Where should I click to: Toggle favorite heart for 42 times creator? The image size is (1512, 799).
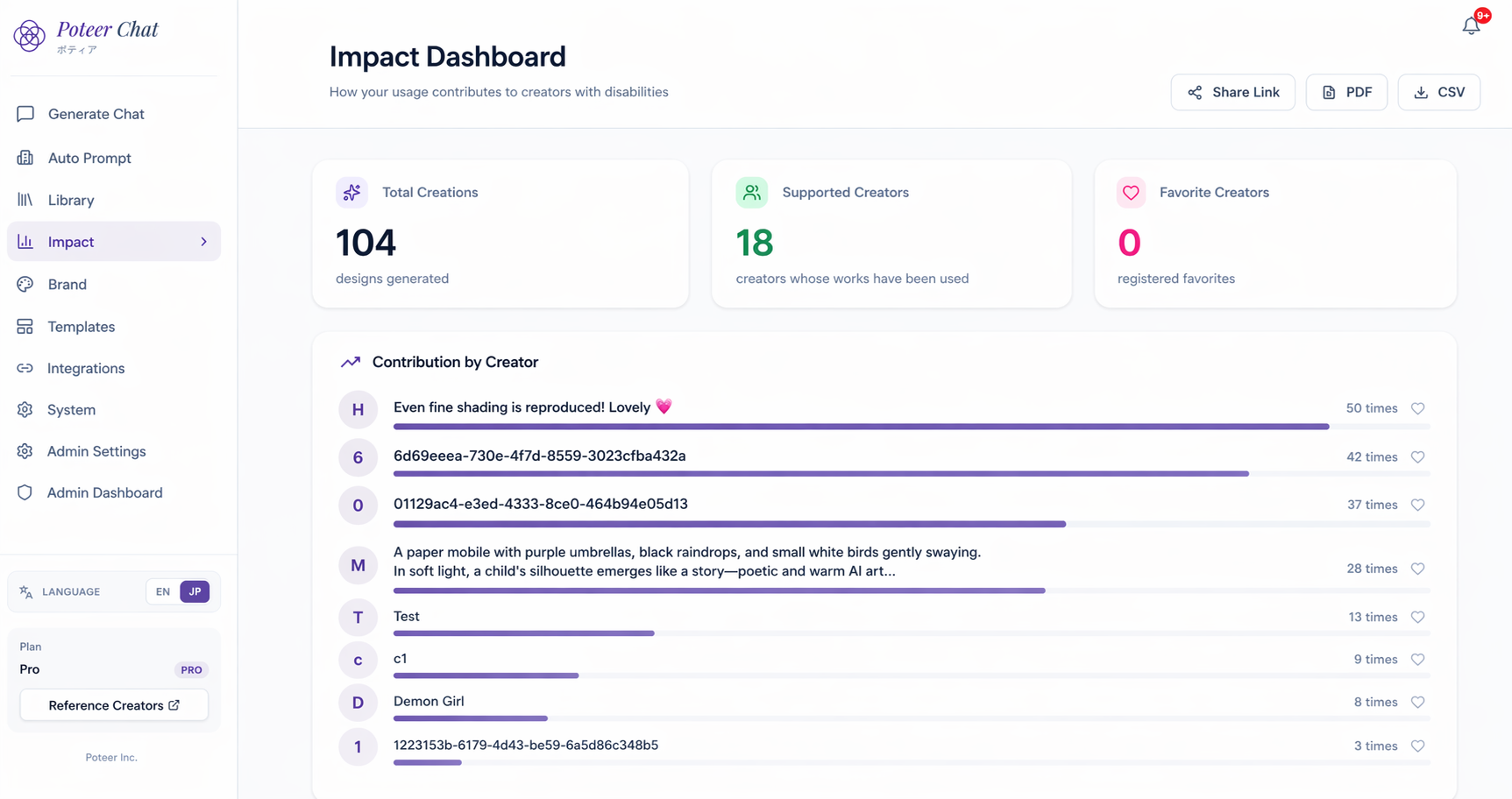(x=1417, y=456)
